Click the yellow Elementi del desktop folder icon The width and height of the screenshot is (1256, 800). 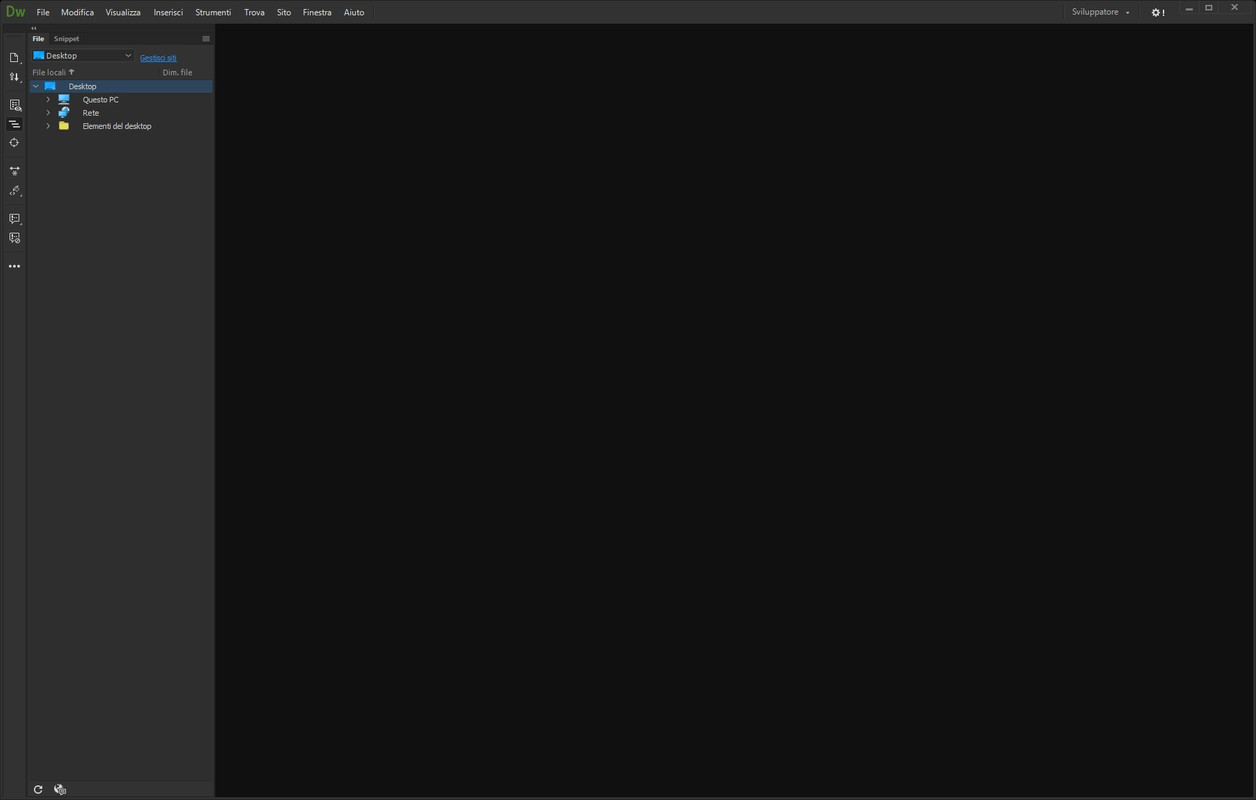click(x=64, y=126)
